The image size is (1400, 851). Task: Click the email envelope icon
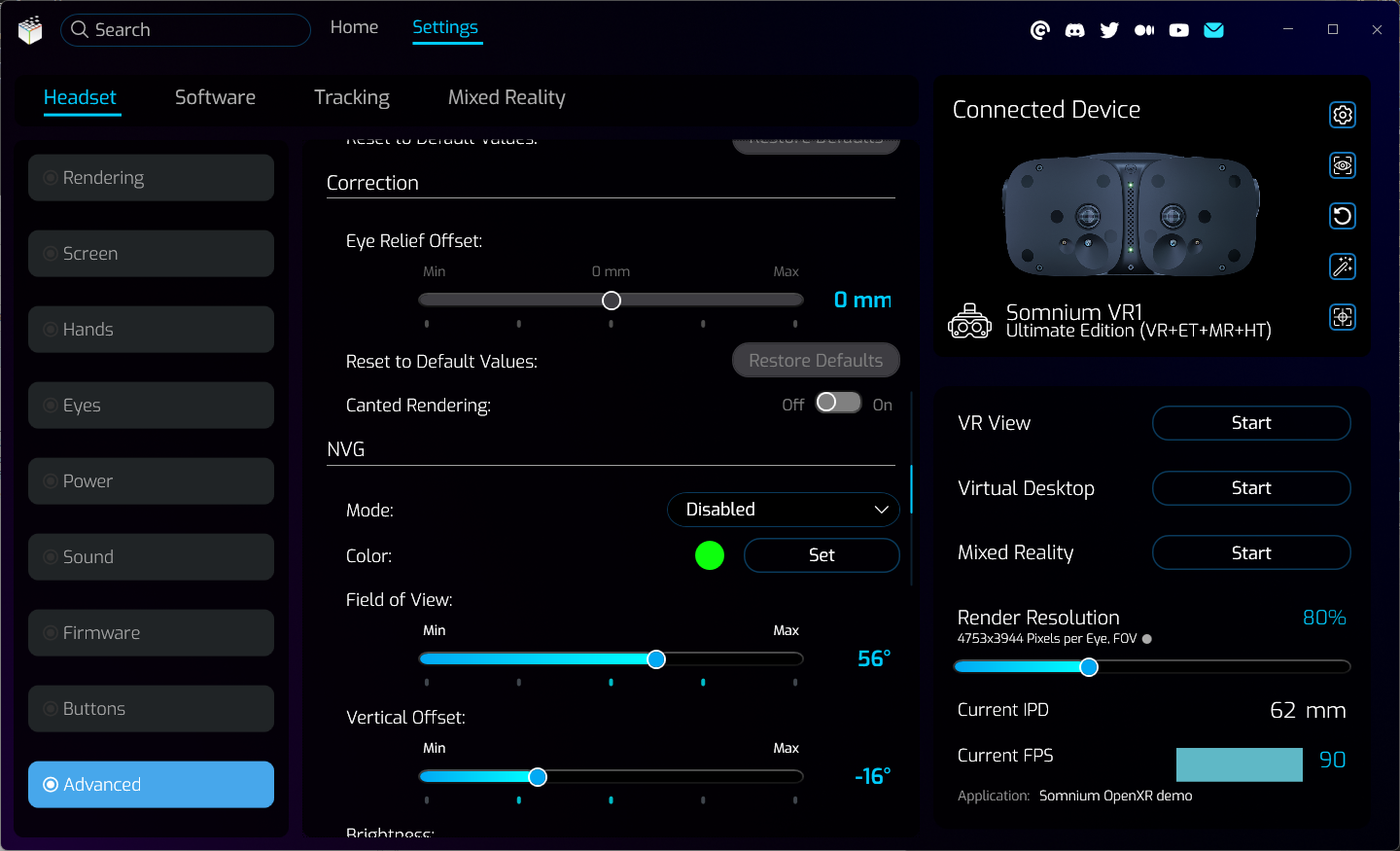[1213, 30]
